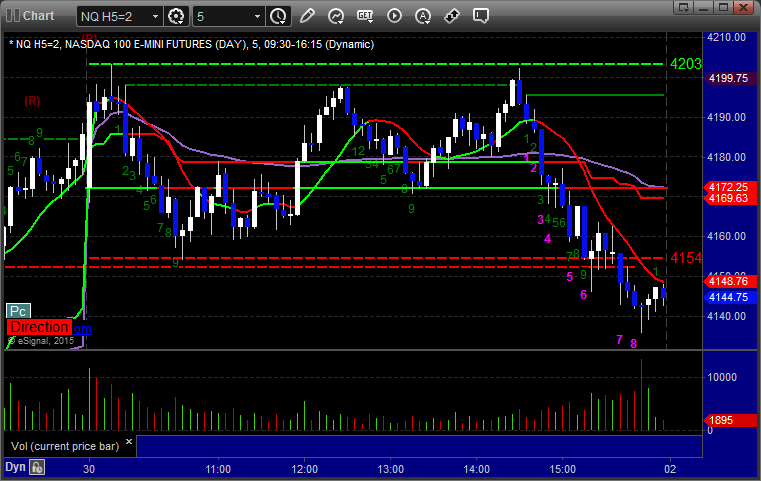
Task: Click the 02 date axis label
Action: pos(670,469)
